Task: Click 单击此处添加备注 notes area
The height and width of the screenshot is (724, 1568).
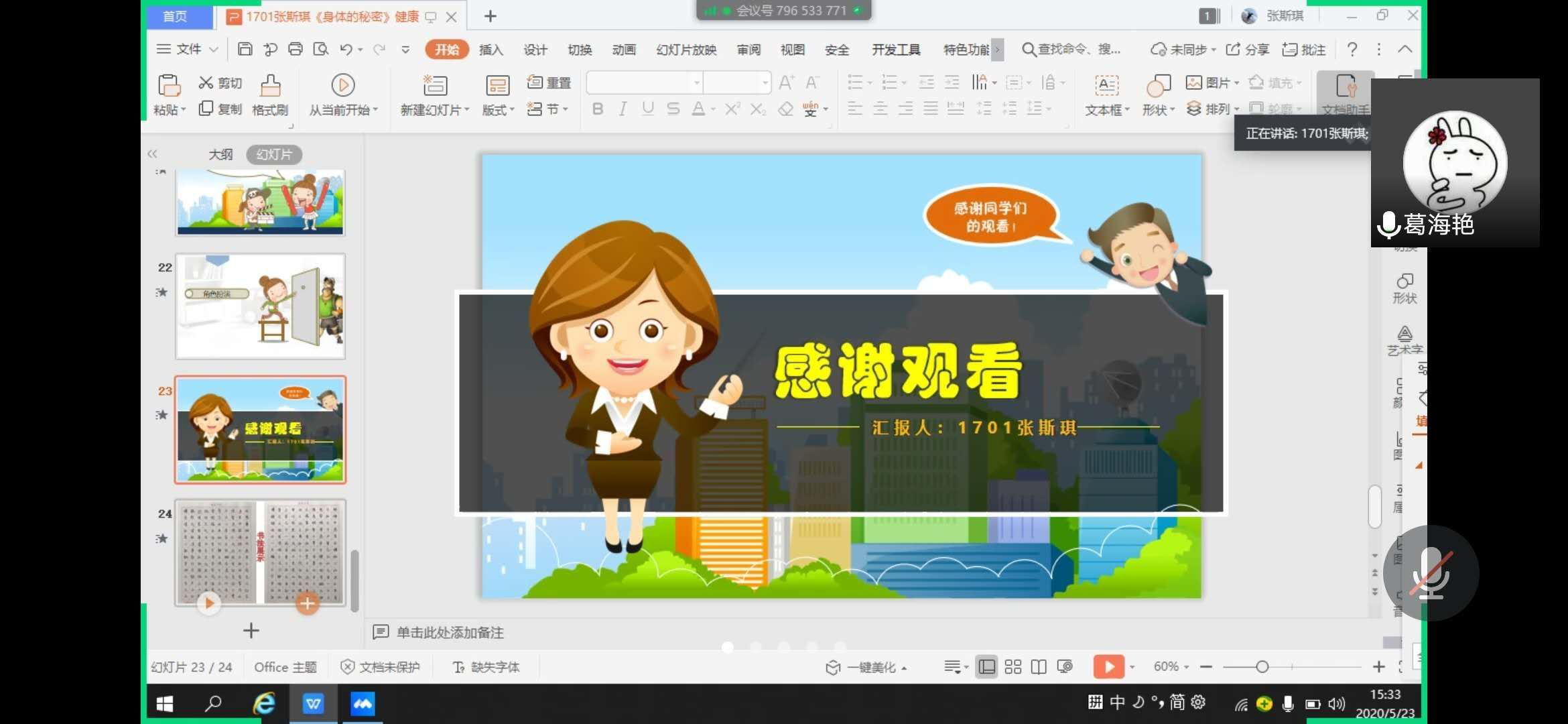Action: [450, 632]
